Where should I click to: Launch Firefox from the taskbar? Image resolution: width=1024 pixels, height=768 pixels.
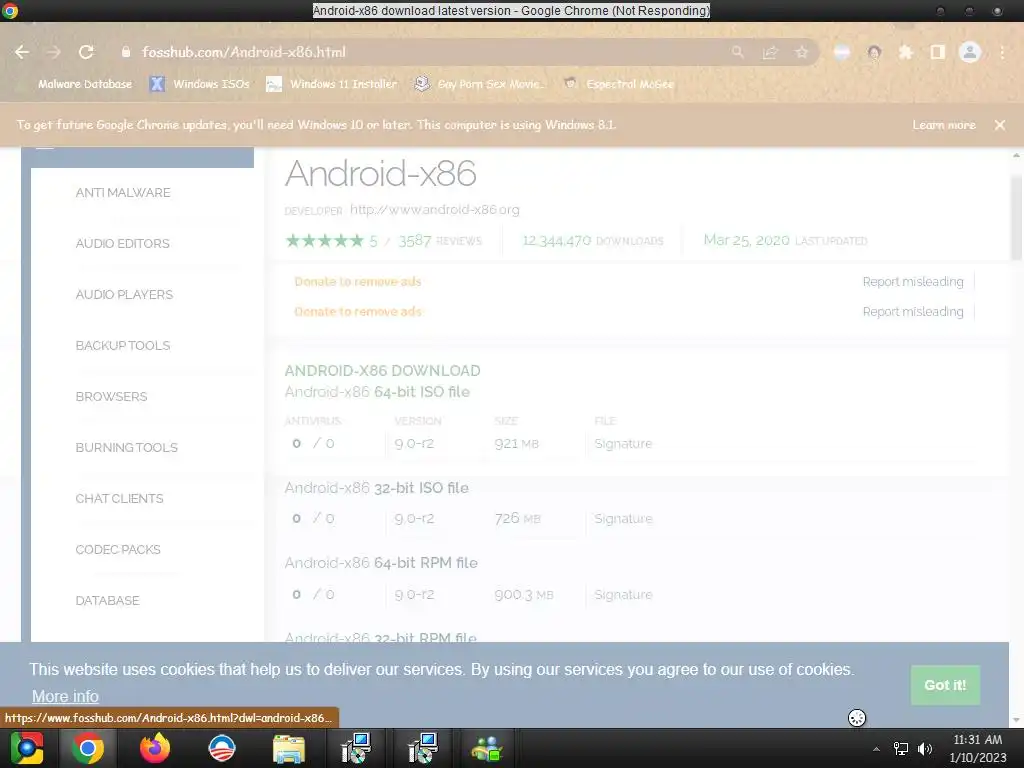[x=155, y=748]
